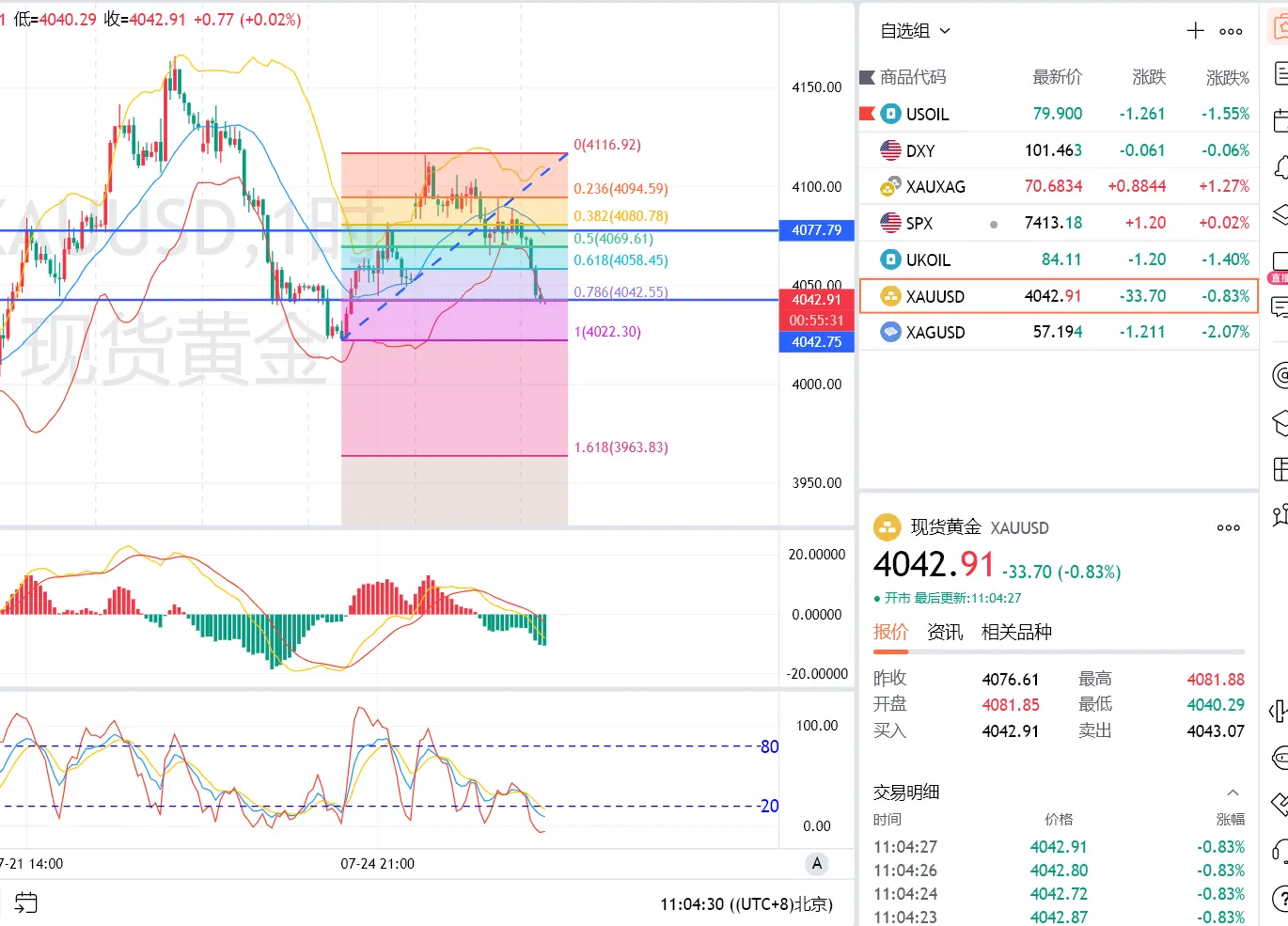Click the XAUXAG symbol logo
The height and width of the screenshot is (926, 1288).
click(x=890, y=186)
